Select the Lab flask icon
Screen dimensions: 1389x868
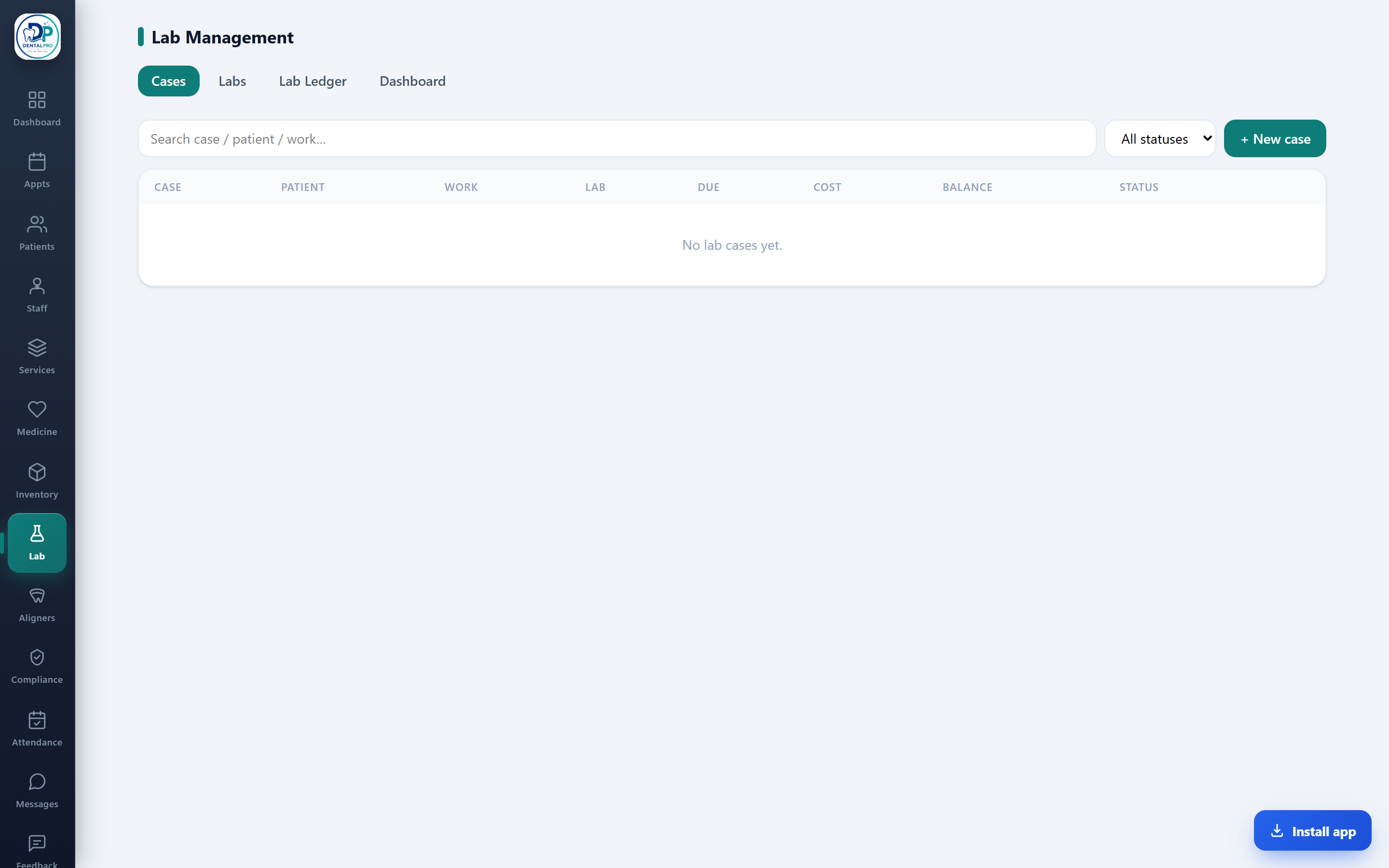tap(37, 534)
